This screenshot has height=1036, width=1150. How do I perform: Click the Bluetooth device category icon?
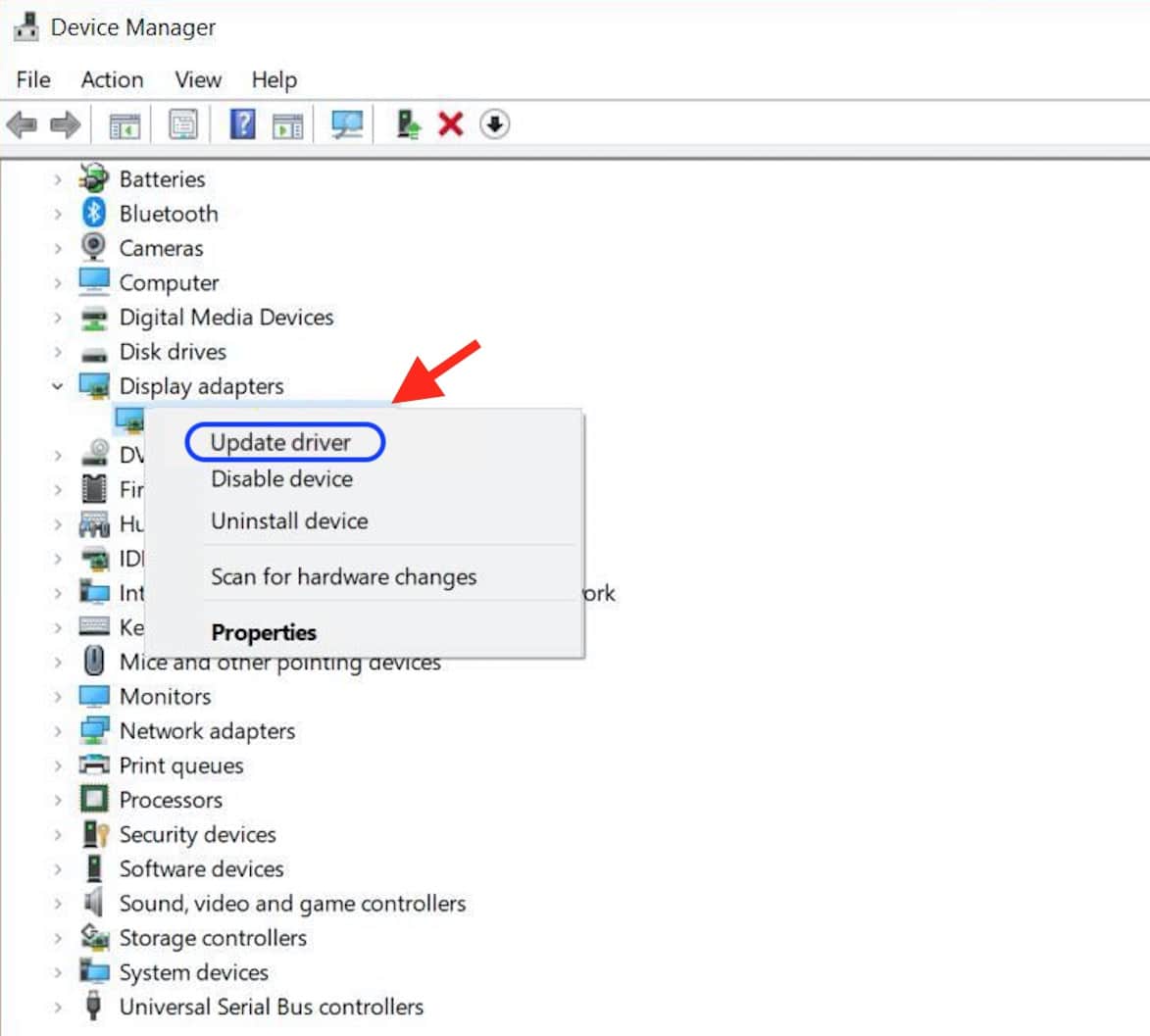pyautogui.click(x=95, y=214)
